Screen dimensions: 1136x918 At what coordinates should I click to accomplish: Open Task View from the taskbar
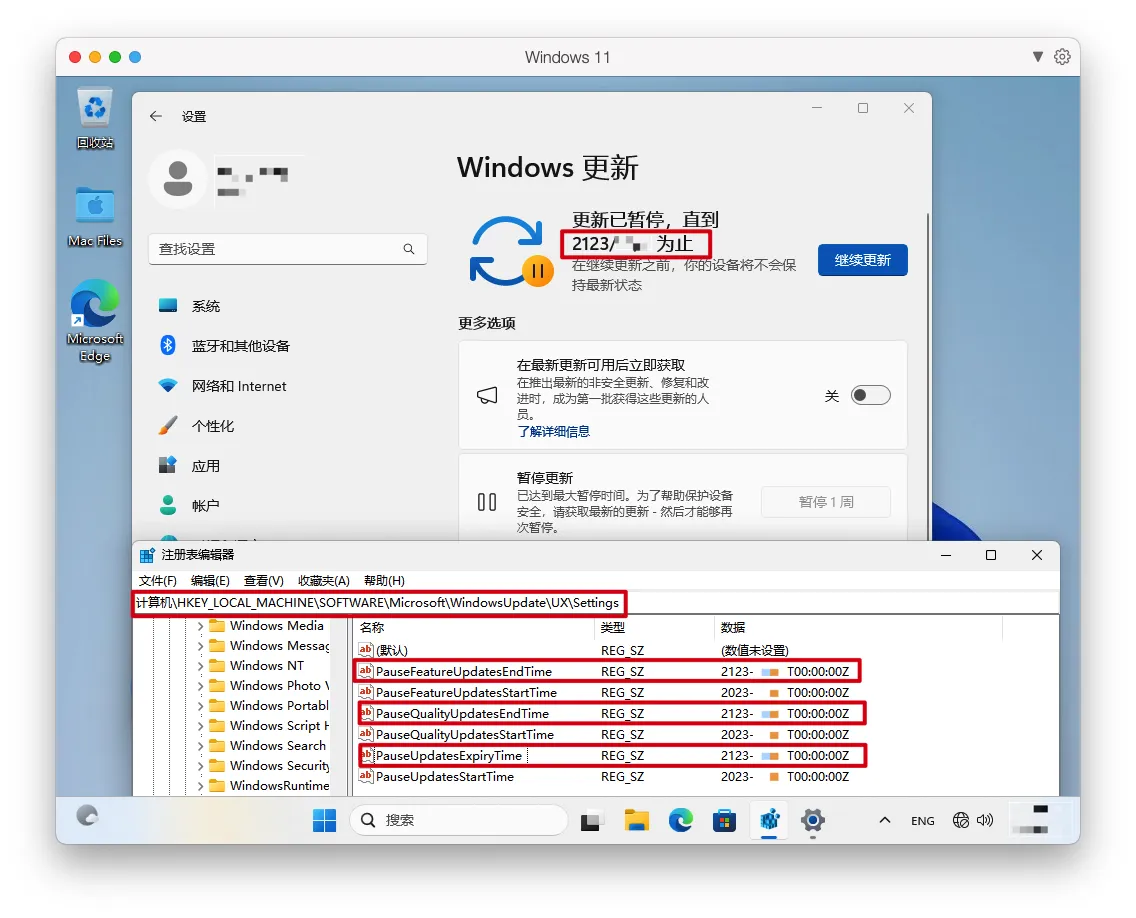click(x=591, y=820)
